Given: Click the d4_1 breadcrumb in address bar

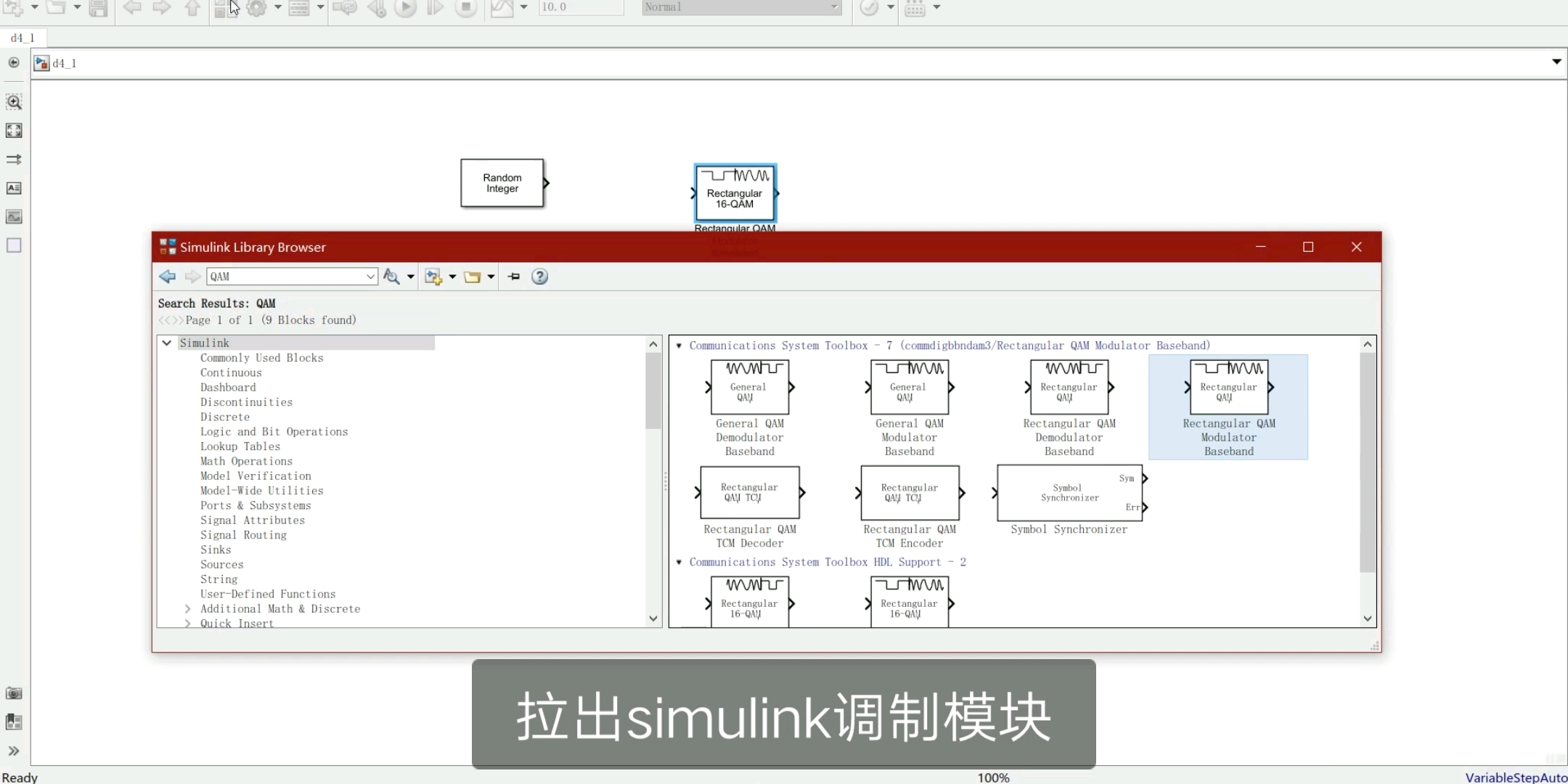Looking at the screenshot, I should [65, 63].
